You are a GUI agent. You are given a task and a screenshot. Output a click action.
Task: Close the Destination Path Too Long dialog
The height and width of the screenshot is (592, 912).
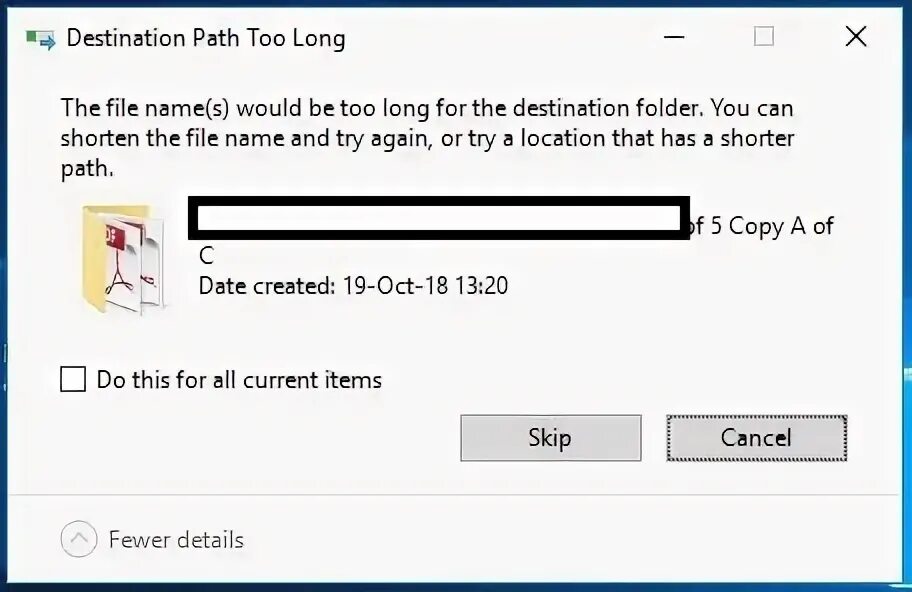pos(856,37)
